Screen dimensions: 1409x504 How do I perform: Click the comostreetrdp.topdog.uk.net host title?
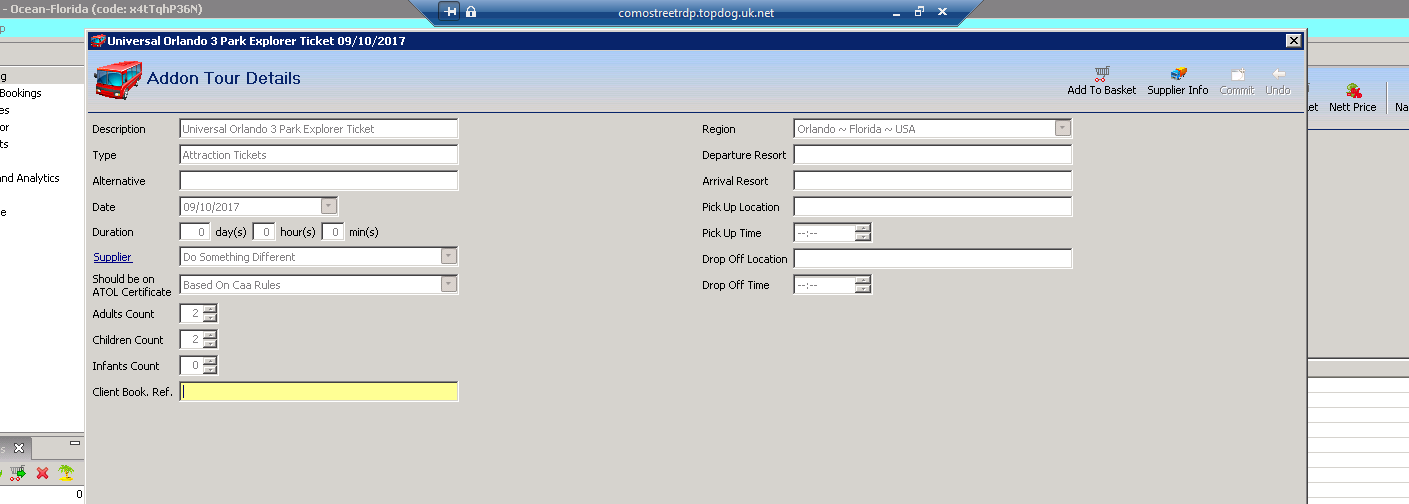[x=696, y=13]
